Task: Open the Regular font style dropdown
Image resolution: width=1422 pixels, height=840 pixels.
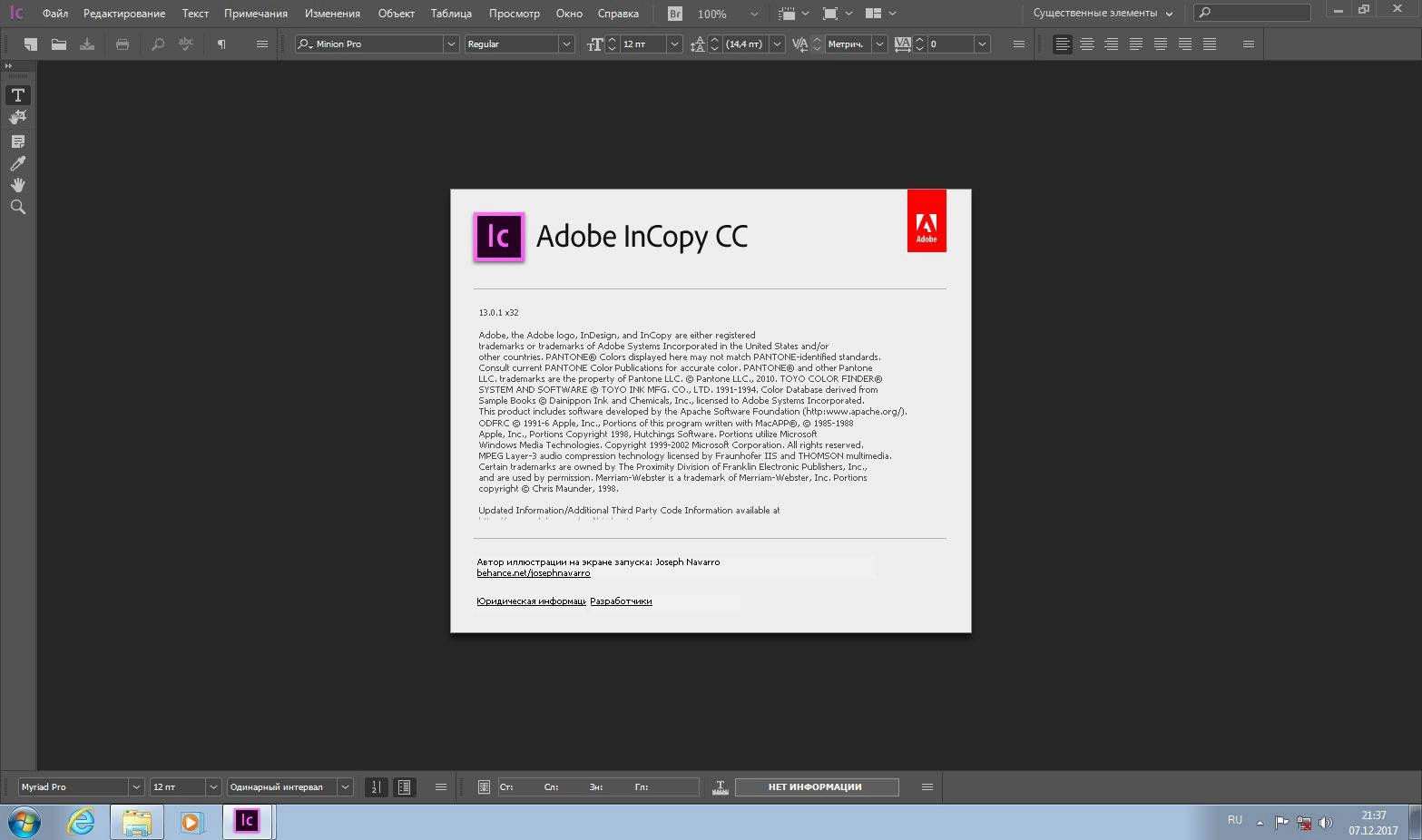Action: pyautogui.click(x=566, y=44)
